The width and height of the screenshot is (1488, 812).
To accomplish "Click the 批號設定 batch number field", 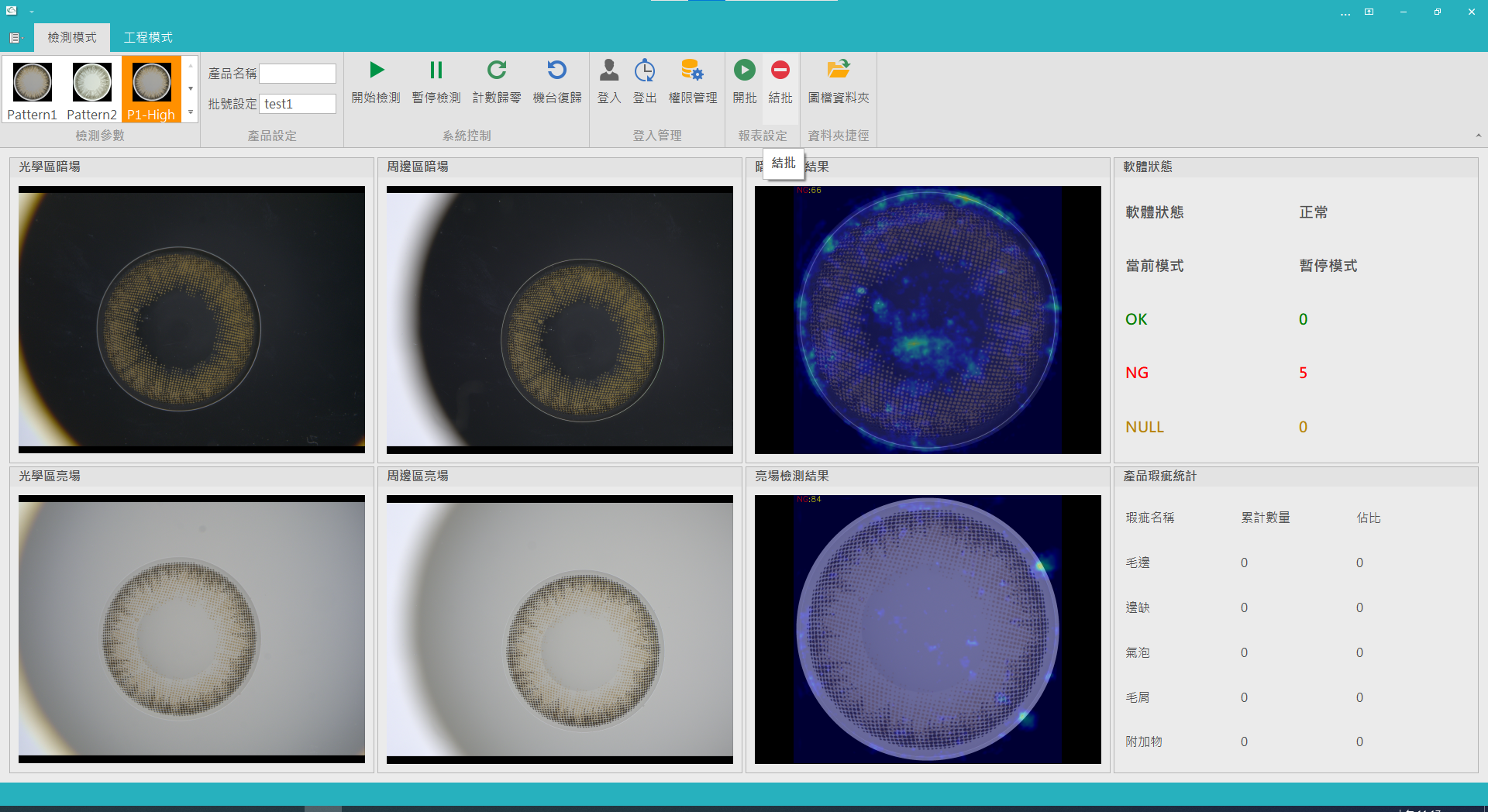I will coord(297,104).
